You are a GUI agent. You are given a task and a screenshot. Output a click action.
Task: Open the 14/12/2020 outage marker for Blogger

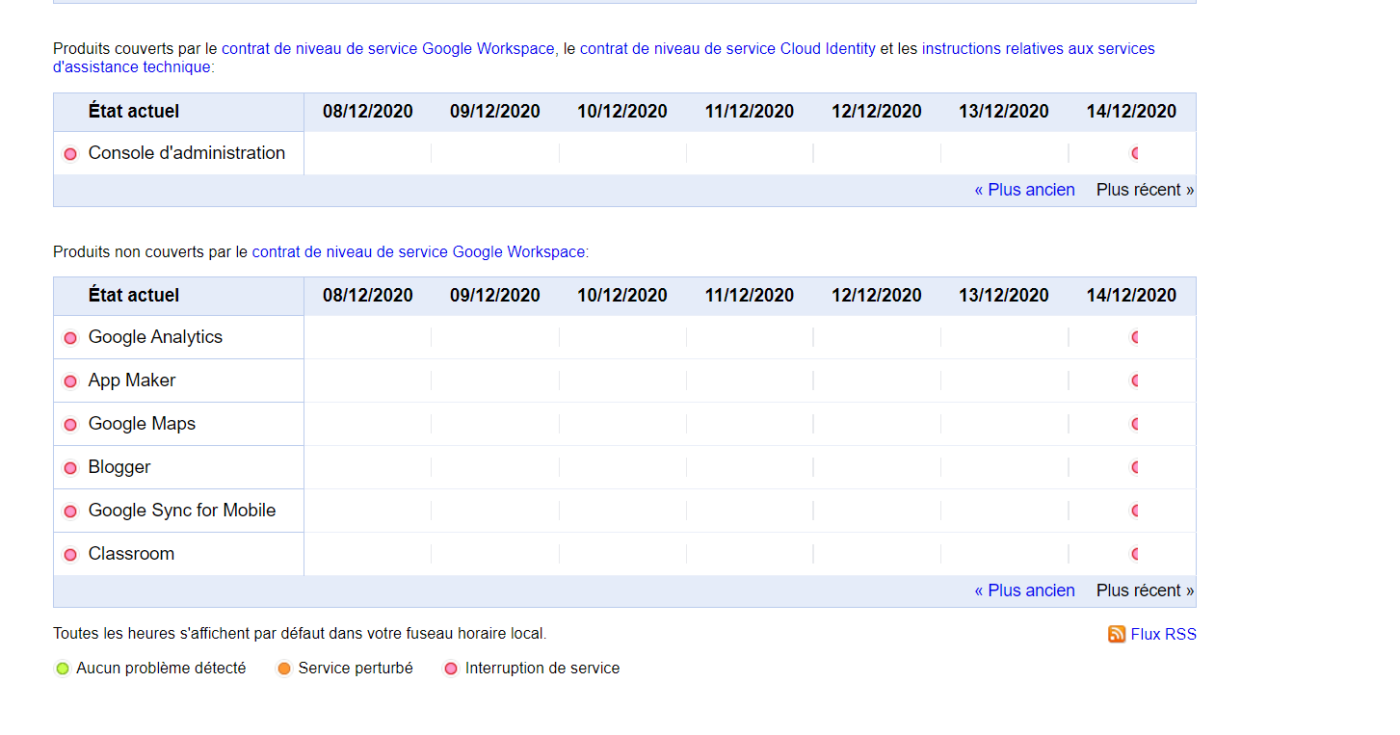(x=1135, y=467)
